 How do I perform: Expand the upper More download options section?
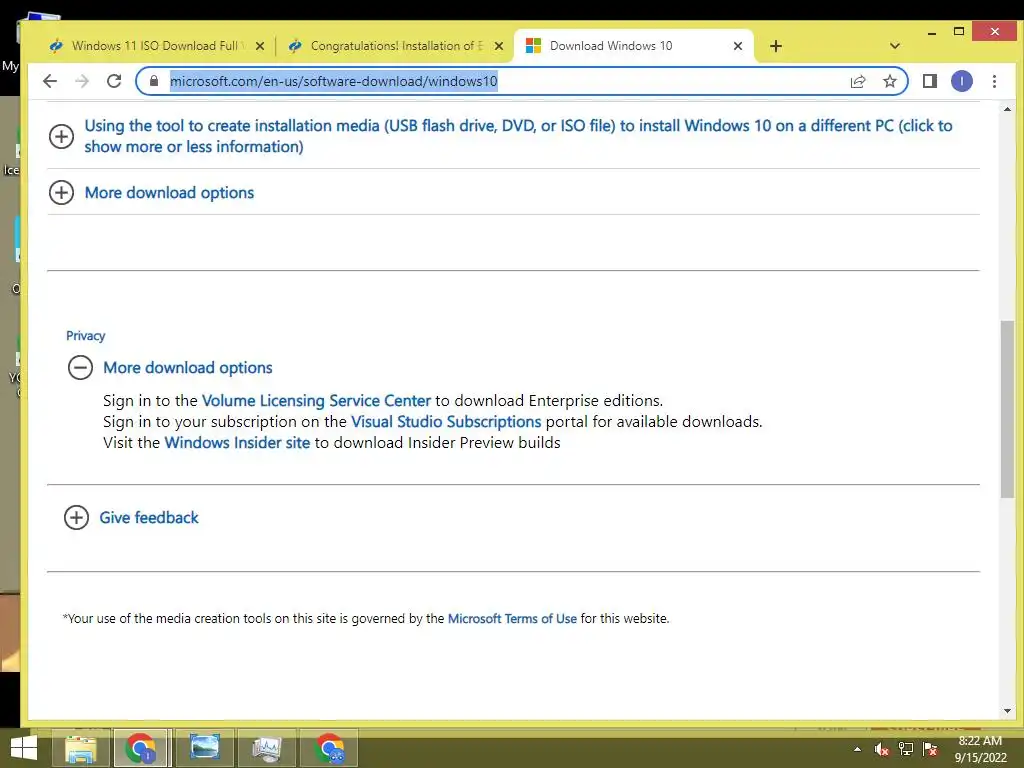tap(61, 192)
